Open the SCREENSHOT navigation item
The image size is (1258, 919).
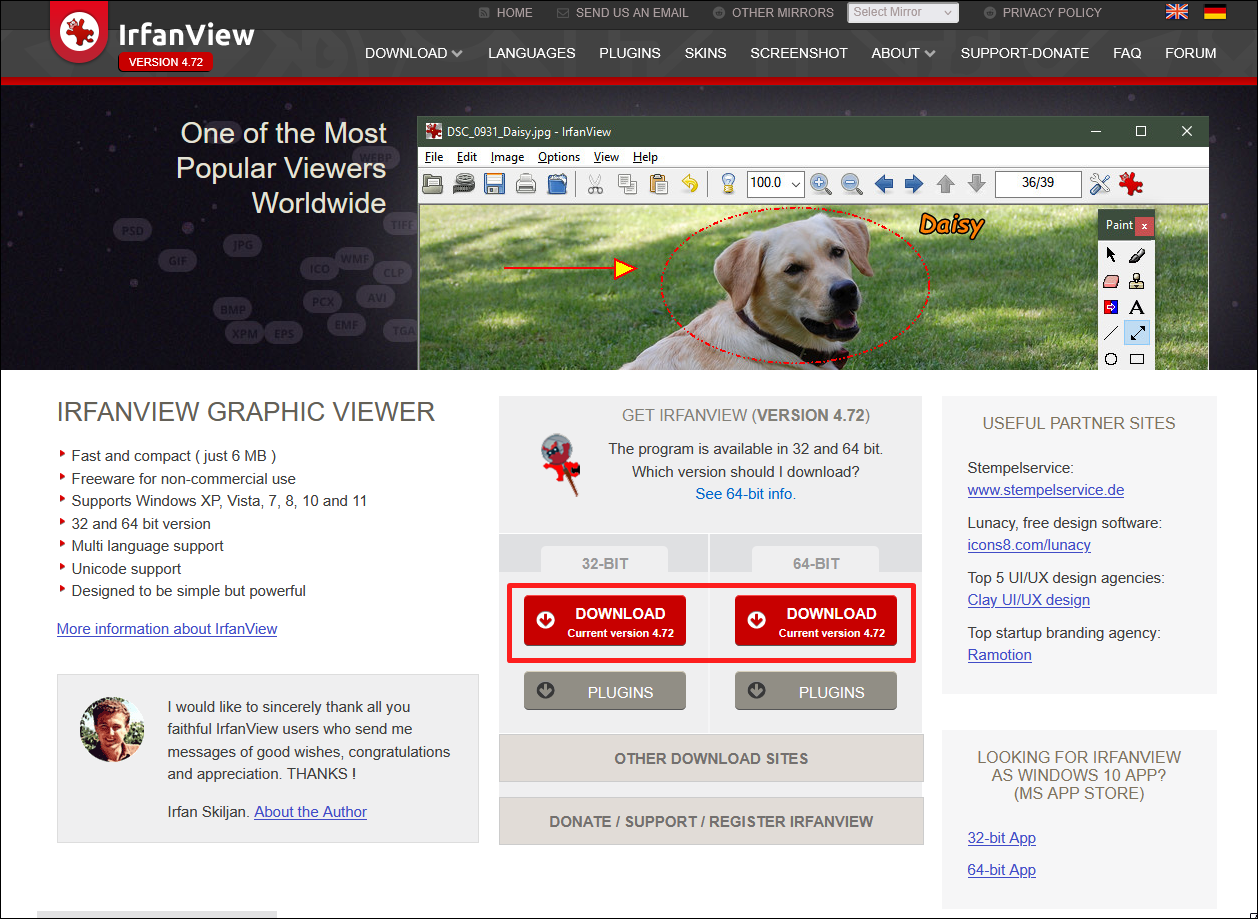point(799,53)
